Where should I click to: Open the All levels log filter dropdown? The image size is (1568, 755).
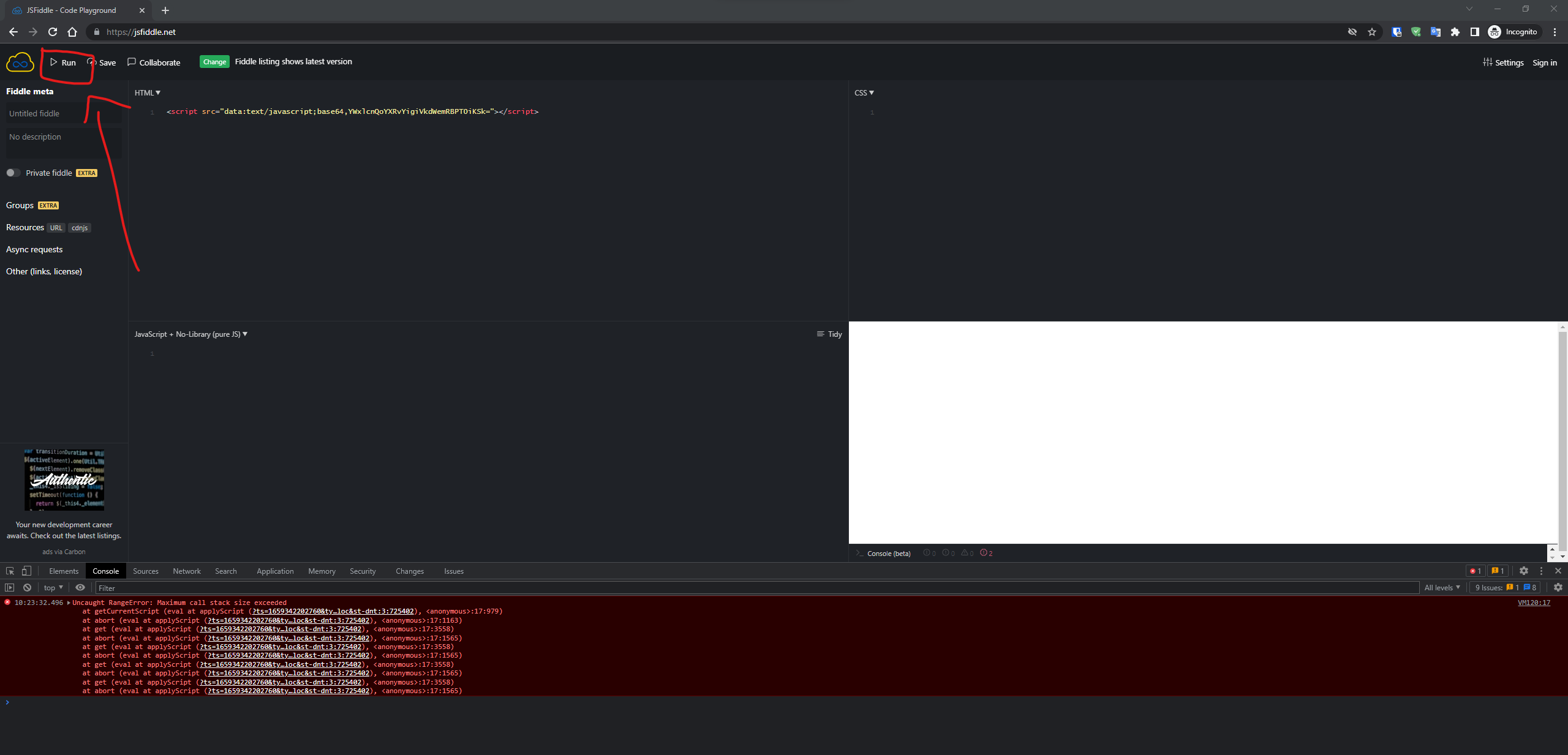[1442, 587]
